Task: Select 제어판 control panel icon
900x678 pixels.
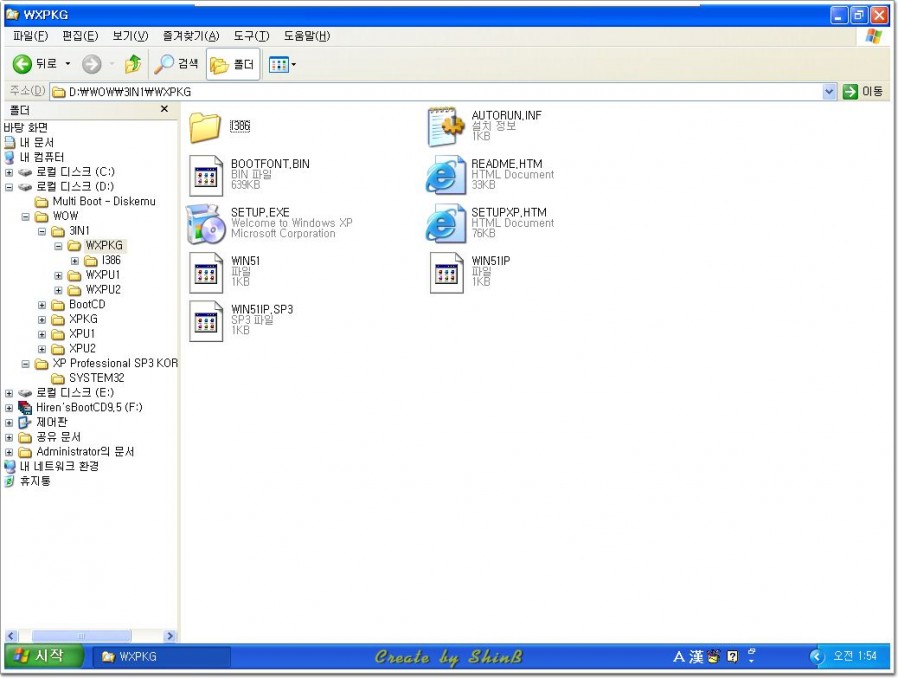Action: click(25, 423)
